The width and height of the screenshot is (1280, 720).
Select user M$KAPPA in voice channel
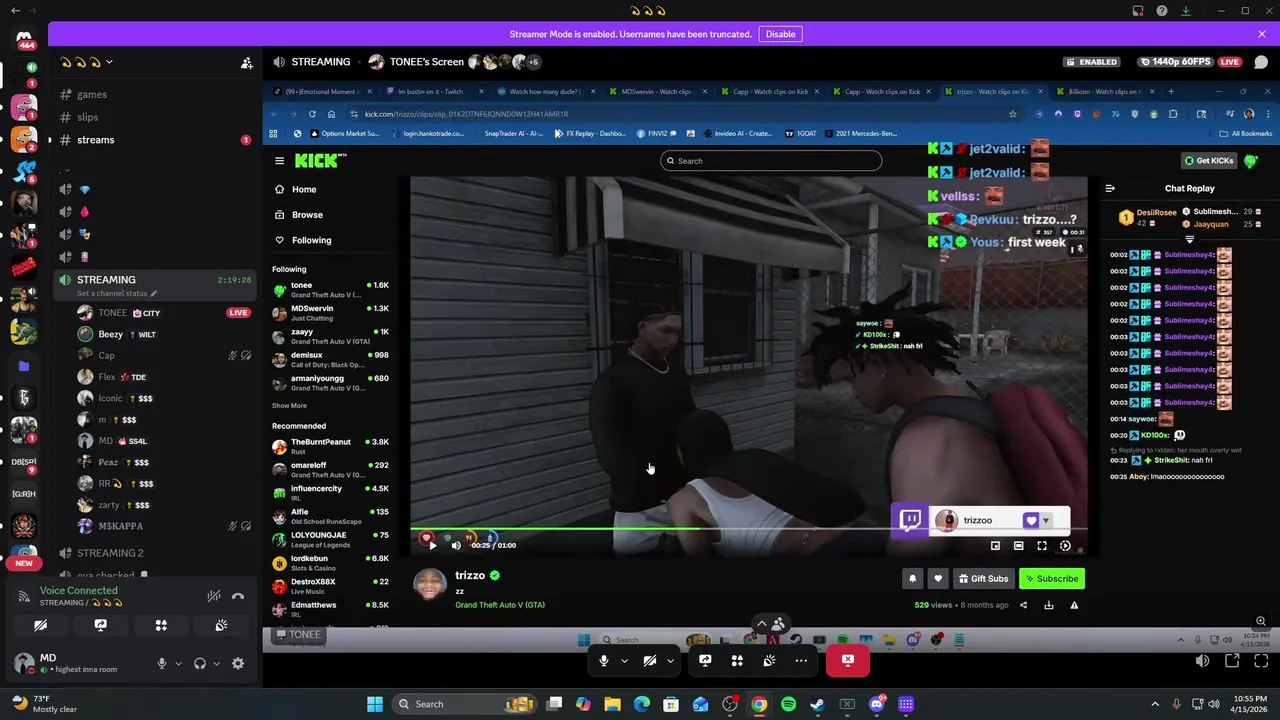120,526
